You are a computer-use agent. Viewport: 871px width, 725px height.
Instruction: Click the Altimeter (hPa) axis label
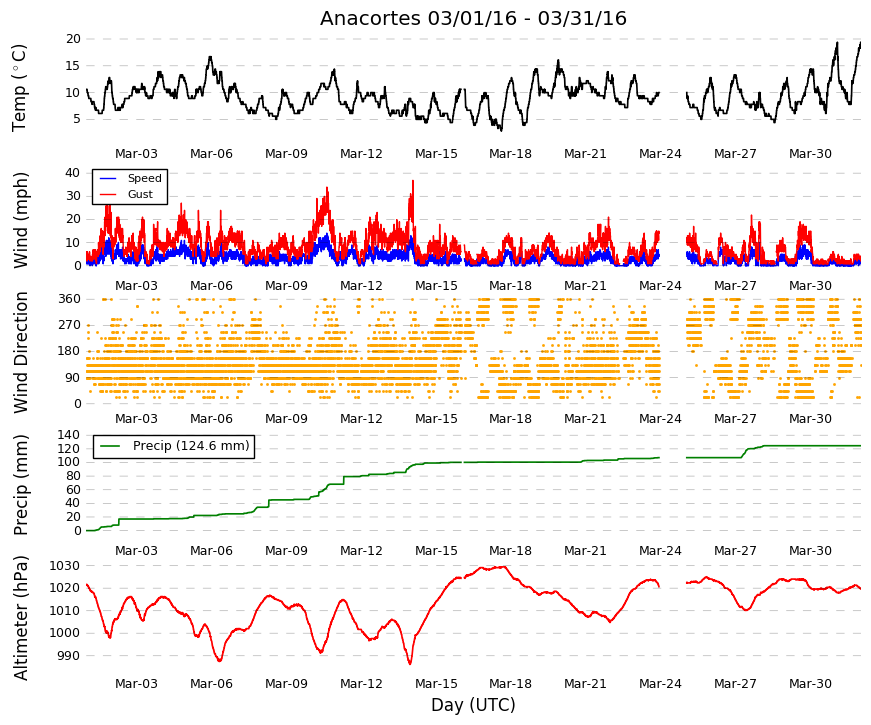coord(20,617)
